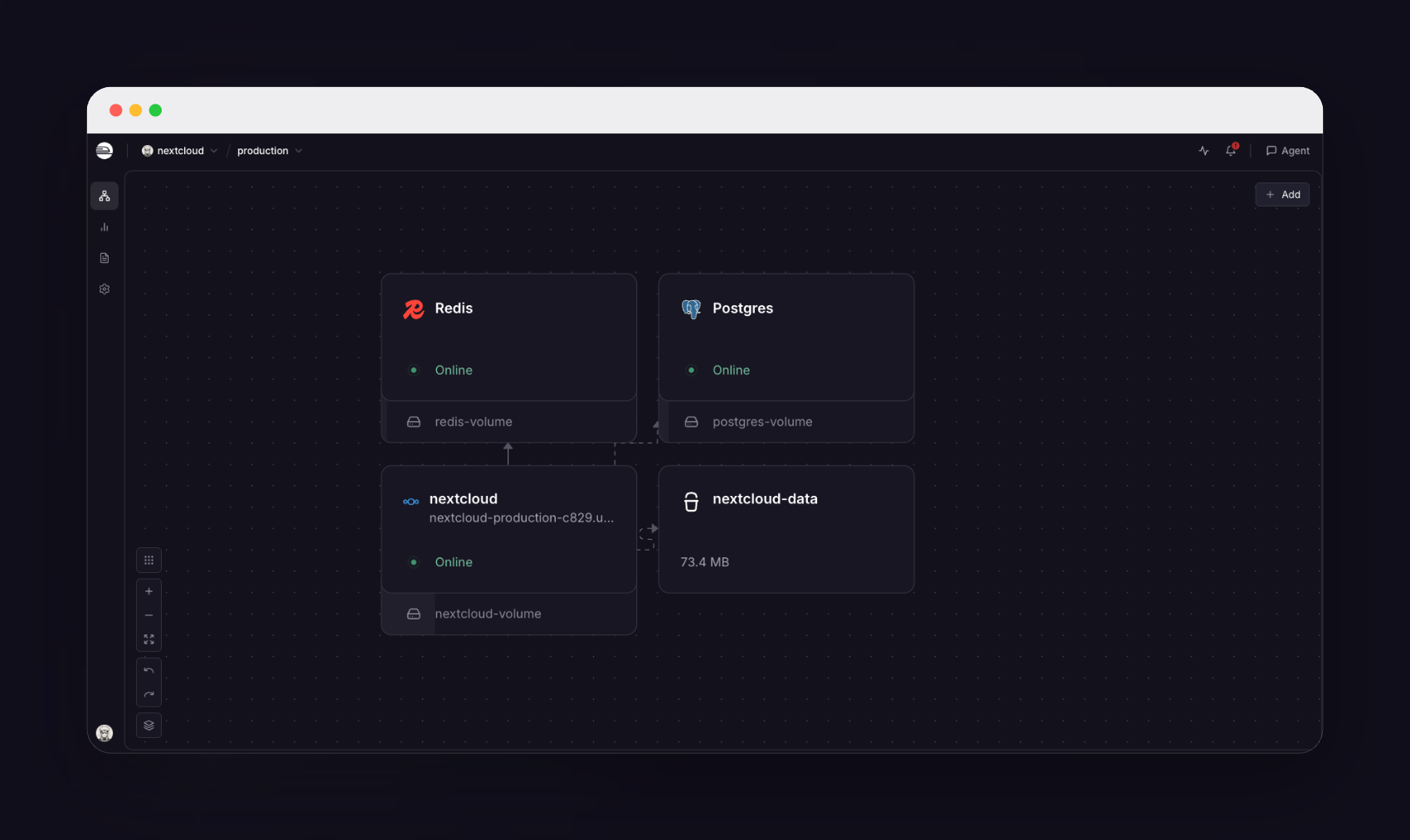1410x840 pixels.
Task: Fit the canvas to view
Action: 149,639
